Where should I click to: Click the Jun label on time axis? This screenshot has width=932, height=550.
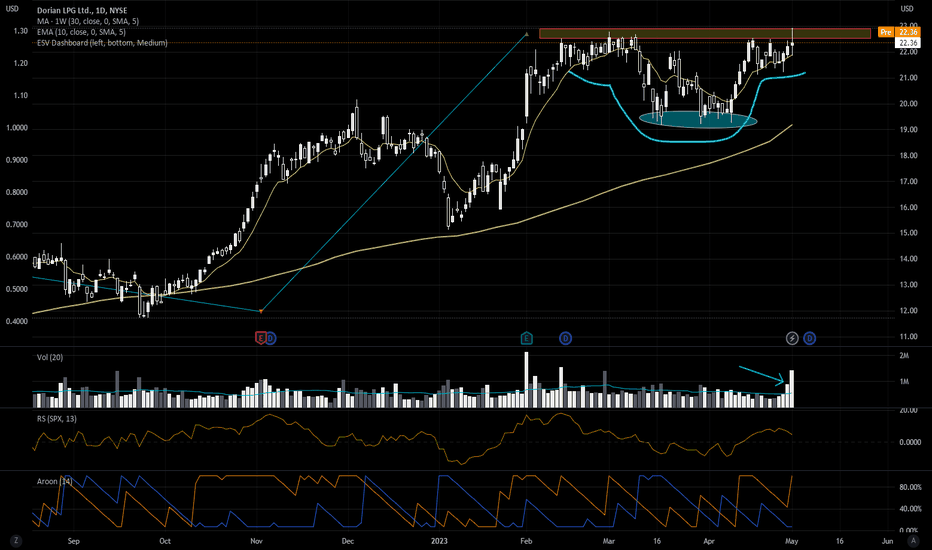[887, 541]
